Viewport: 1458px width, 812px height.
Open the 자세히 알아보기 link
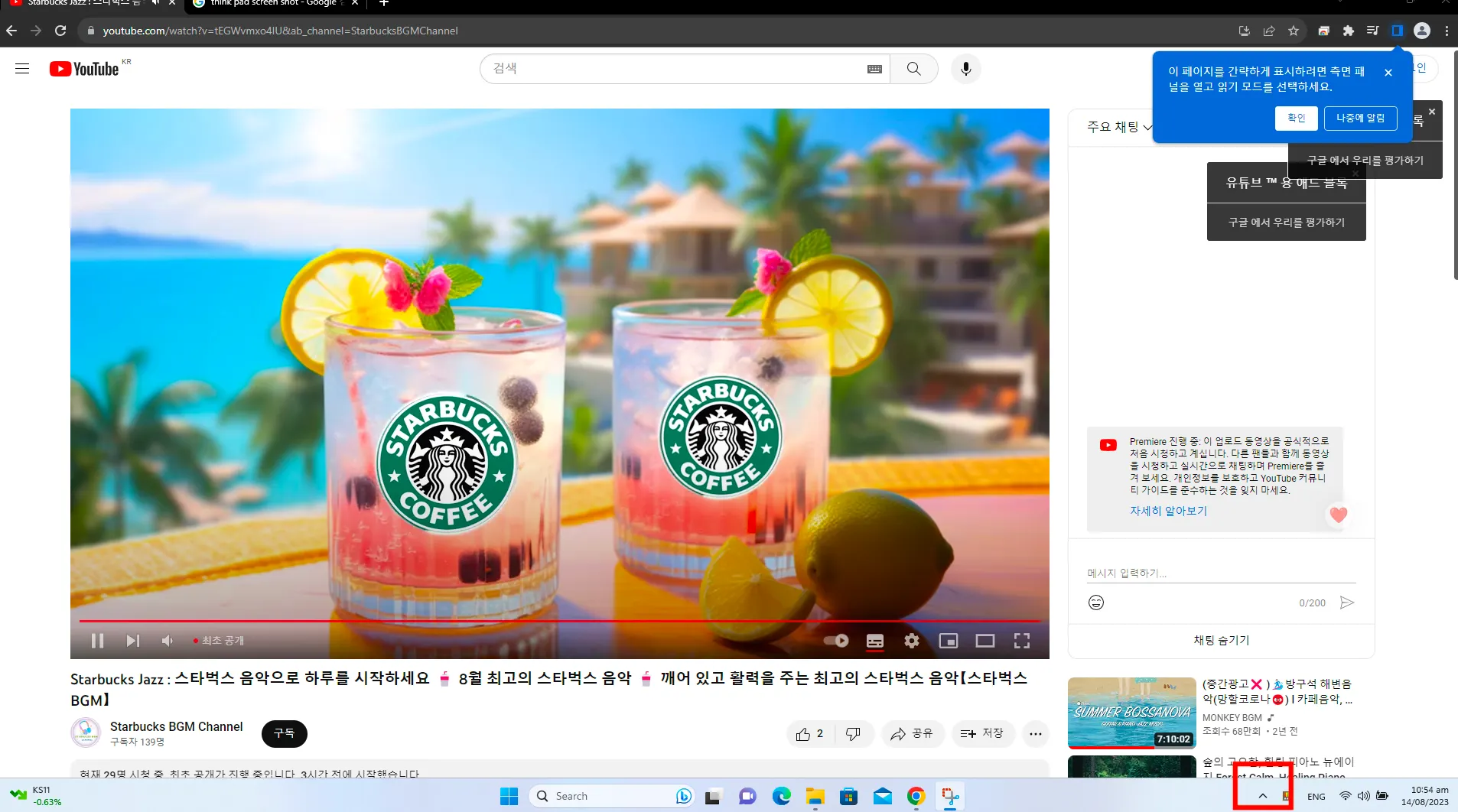pos(1168,511)
